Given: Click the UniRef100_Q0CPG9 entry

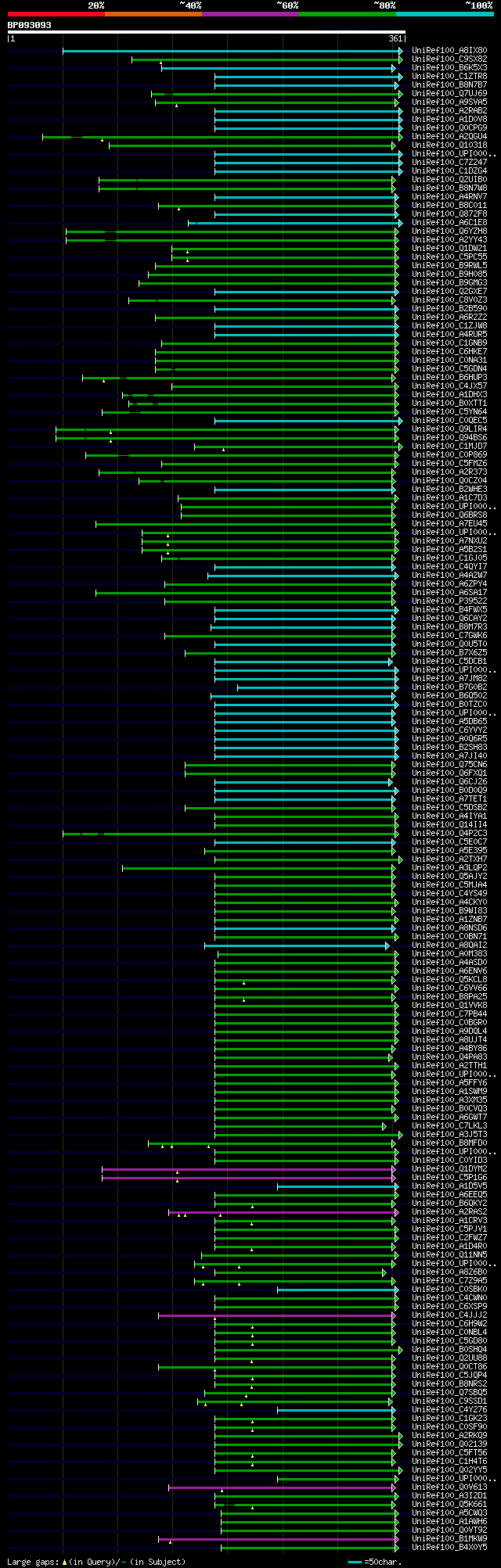Looking at the screenshot, I should point(449,128).
